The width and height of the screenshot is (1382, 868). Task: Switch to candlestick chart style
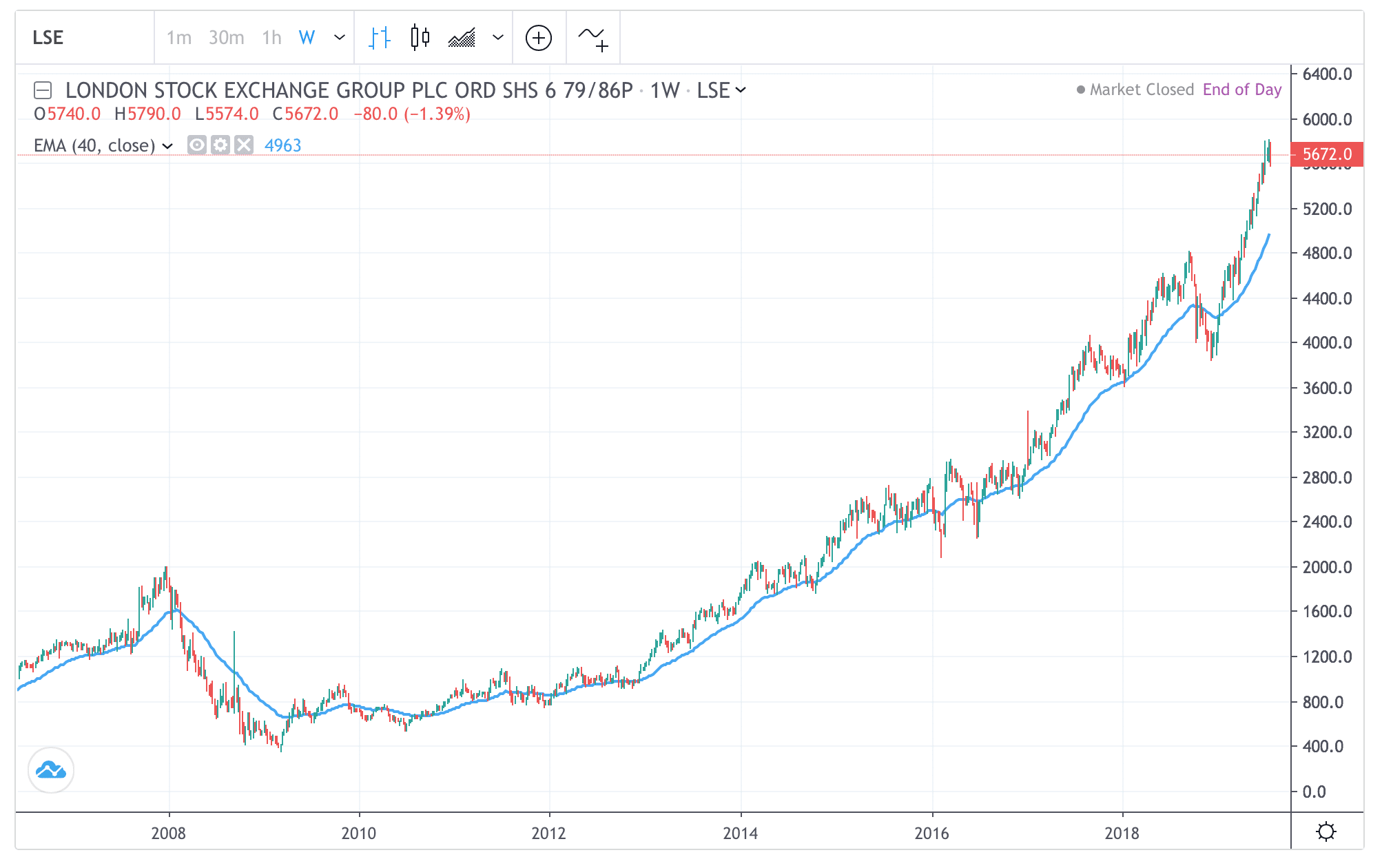pyautogui.click(x=420, y=37)
